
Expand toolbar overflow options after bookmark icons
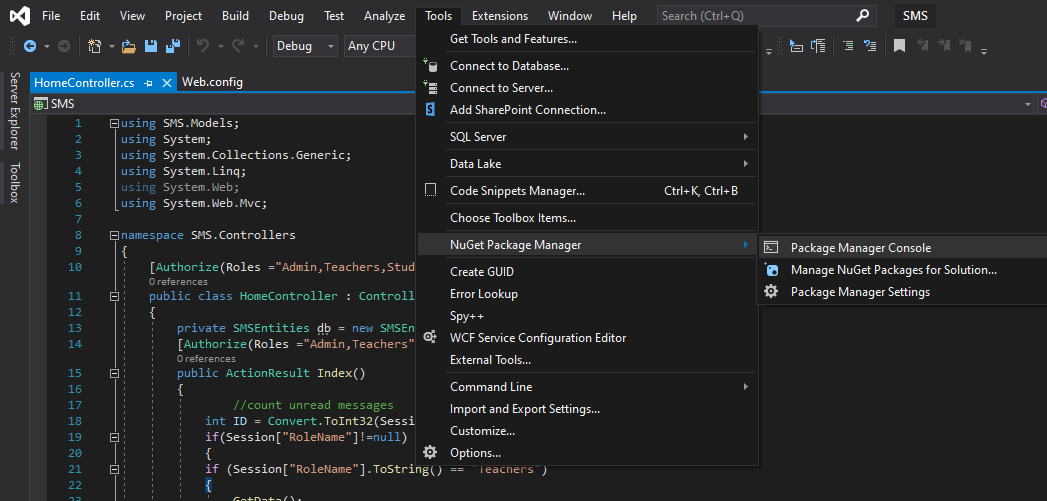[x=984, y=51]
